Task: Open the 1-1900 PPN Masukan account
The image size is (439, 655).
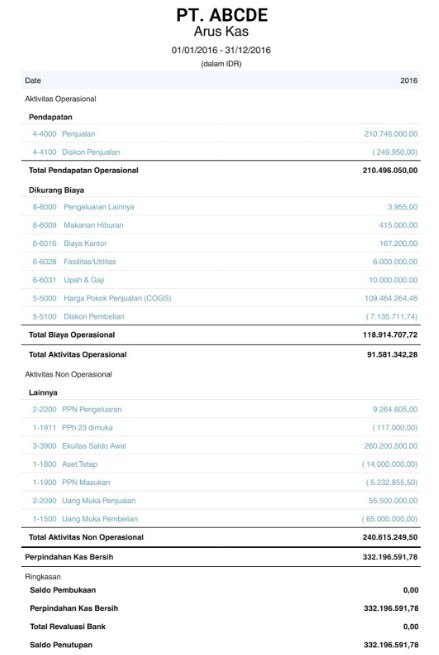Action: [71, 482]
